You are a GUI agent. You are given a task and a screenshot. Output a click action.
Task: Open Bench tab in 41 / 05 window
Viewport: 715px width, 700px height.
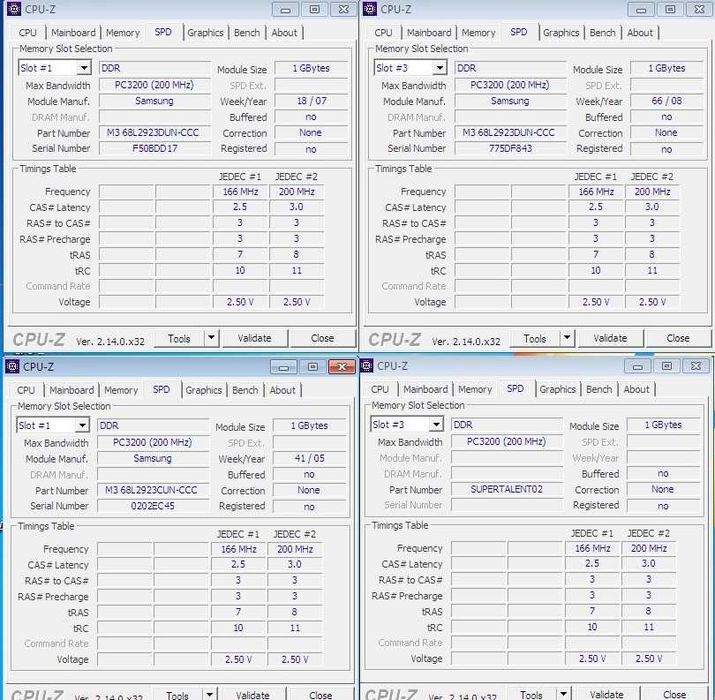[245, 390]
